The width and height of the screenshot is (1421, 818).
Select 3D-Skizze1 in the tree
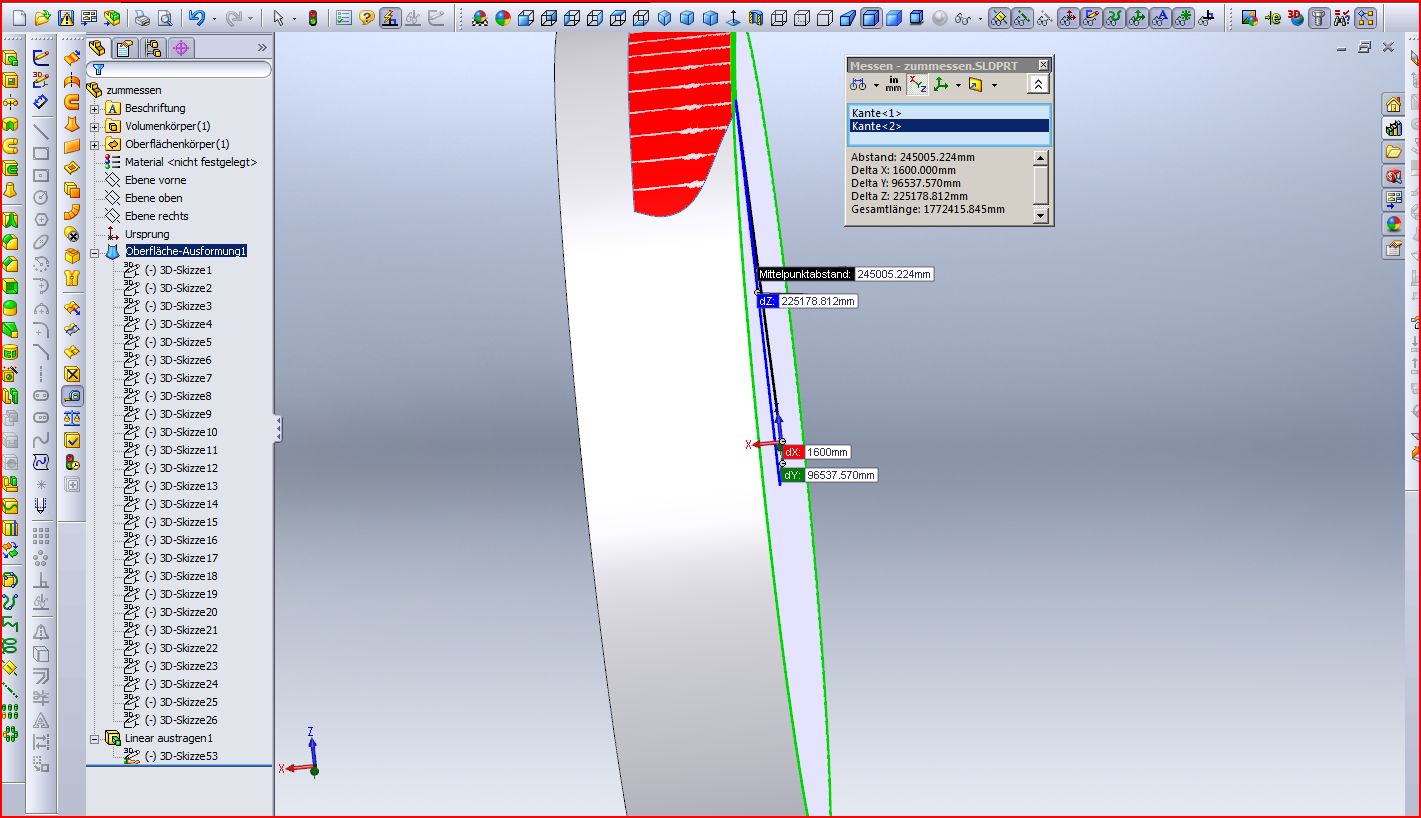(x=178, y=270)
